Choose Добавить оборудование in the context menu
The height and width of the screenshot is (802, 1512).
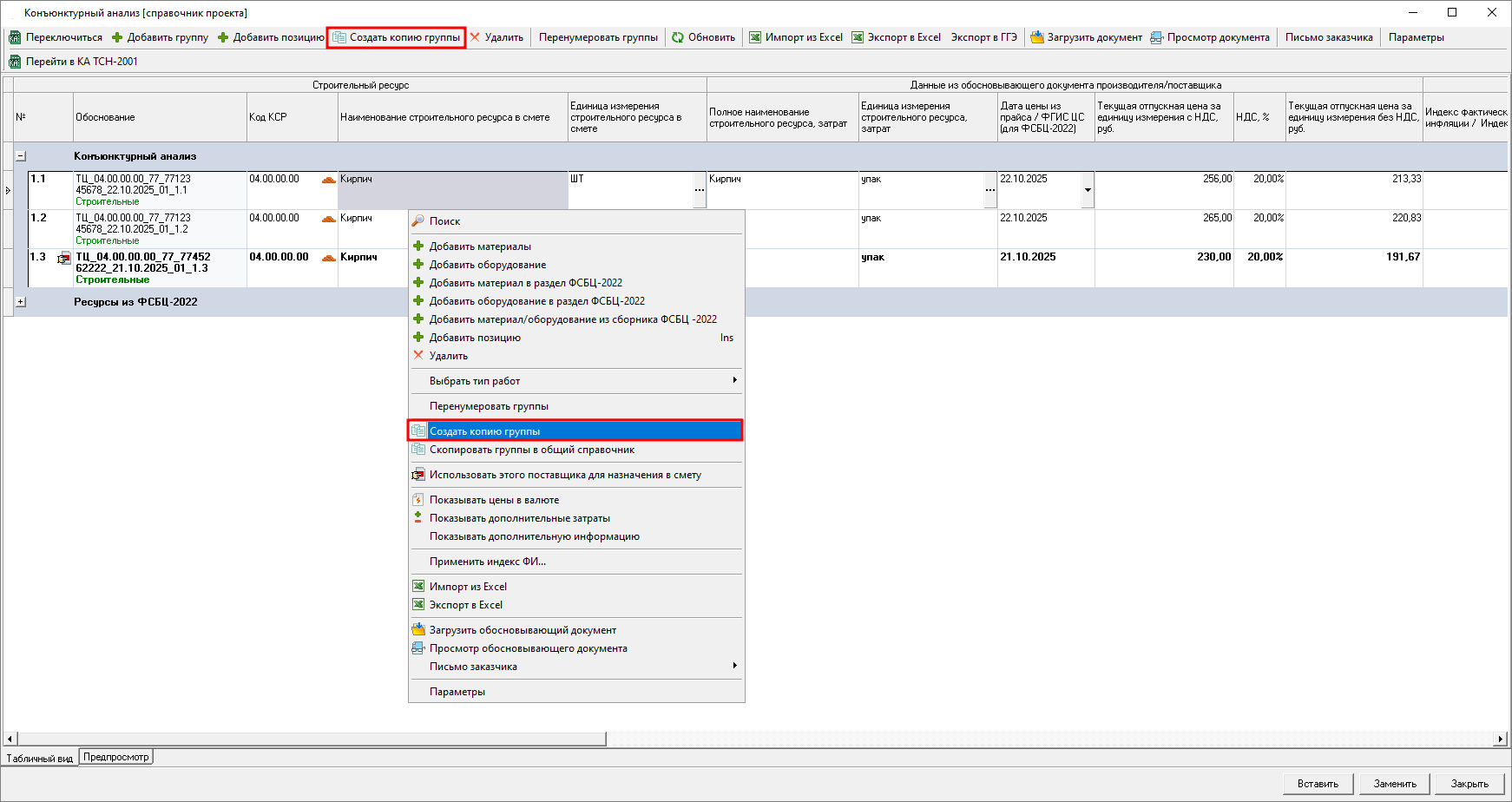(576, 265)
